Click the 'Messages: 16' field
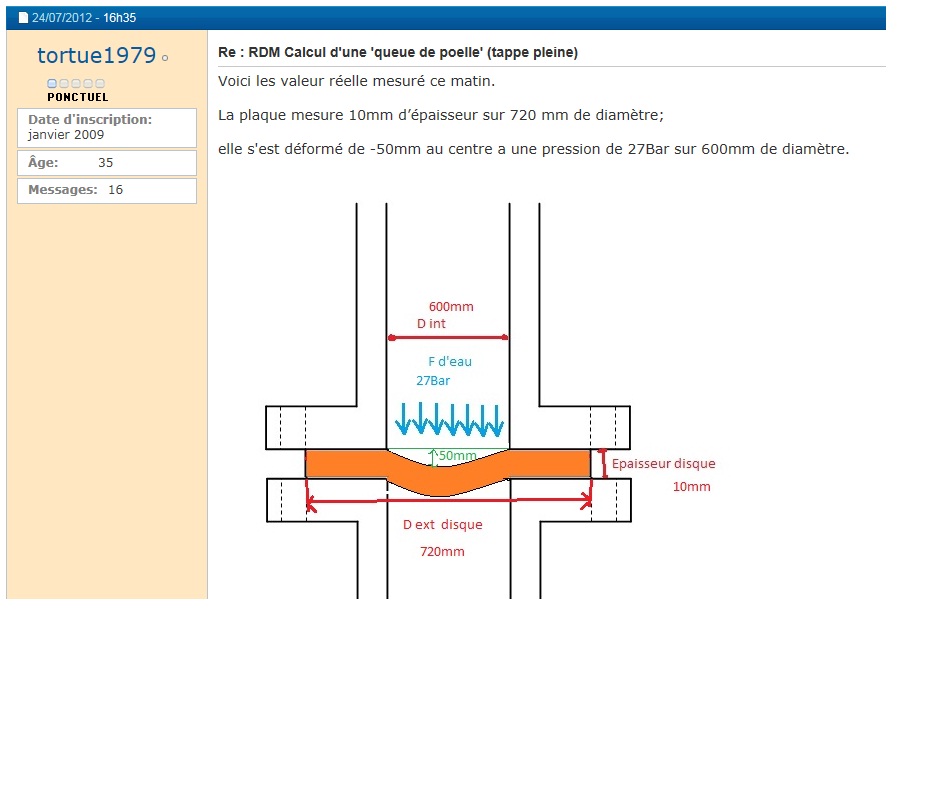 pos(107,190)
